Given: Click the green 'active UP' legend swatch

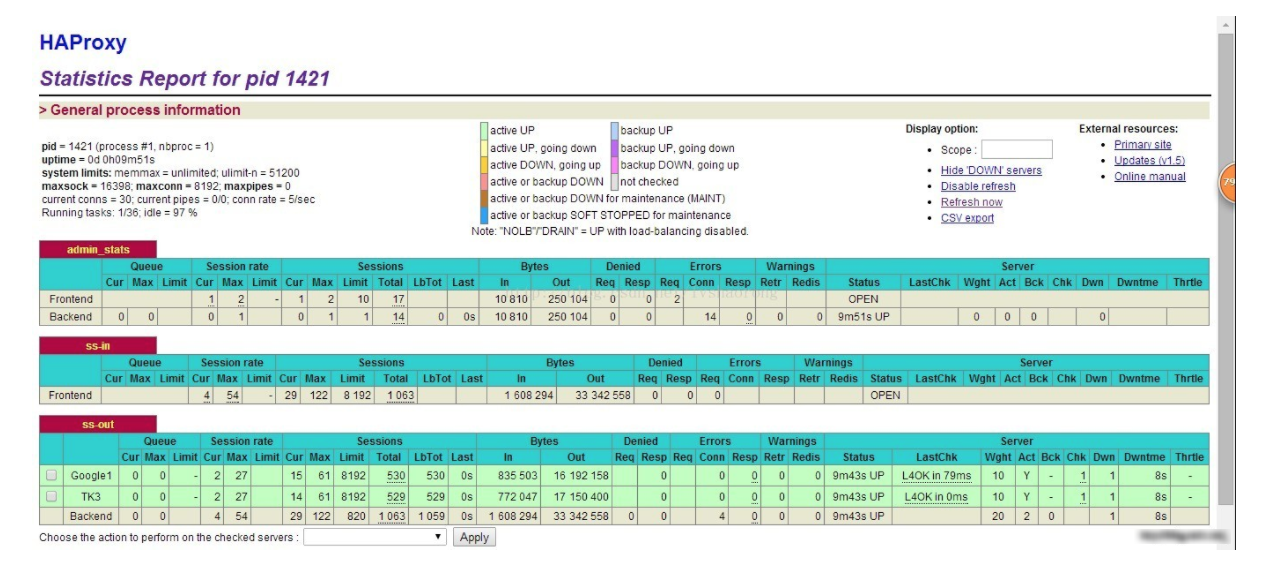Looking at the screenshot, I should click(x=484, y=131).
